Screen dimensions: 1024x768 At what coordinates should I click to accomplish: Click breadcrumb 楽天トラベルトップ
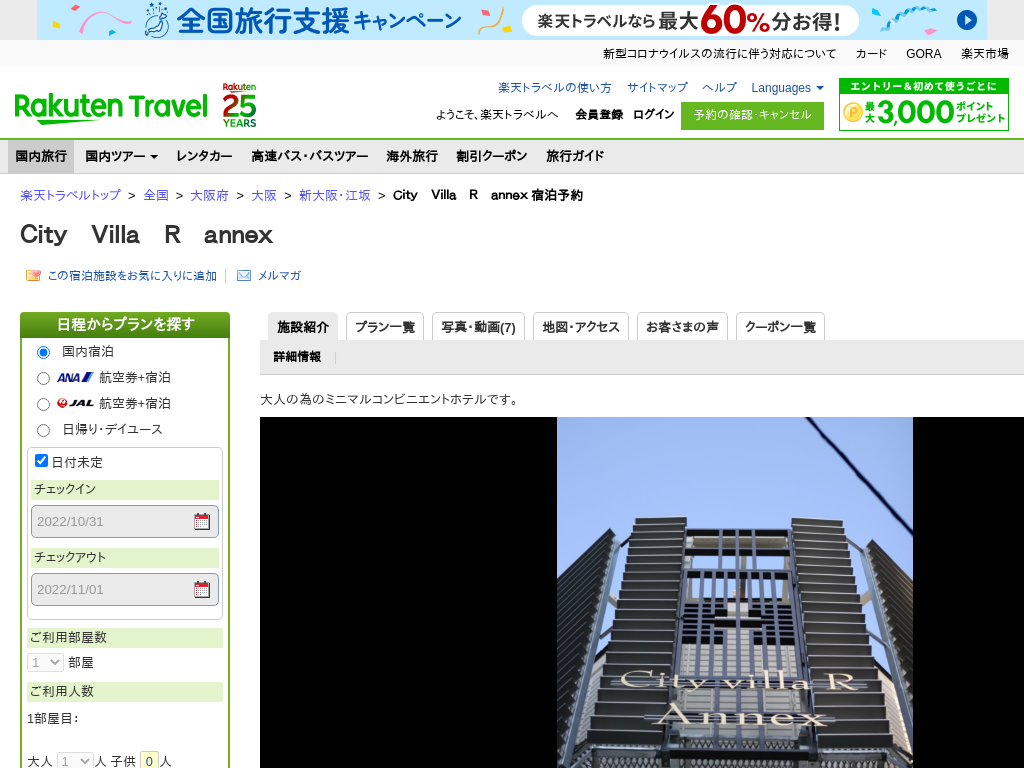click(x=71, y=195)
